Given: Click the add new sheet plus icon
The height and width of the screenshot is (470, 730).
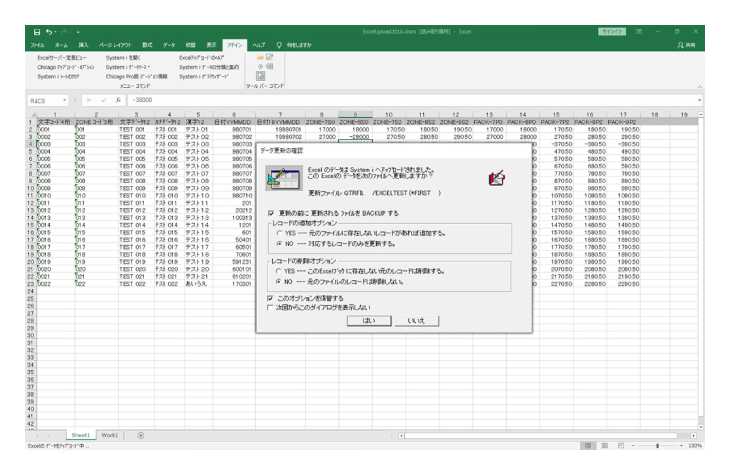Looking at the screenshot, I should pyautogui.click(x=141, y=436).
